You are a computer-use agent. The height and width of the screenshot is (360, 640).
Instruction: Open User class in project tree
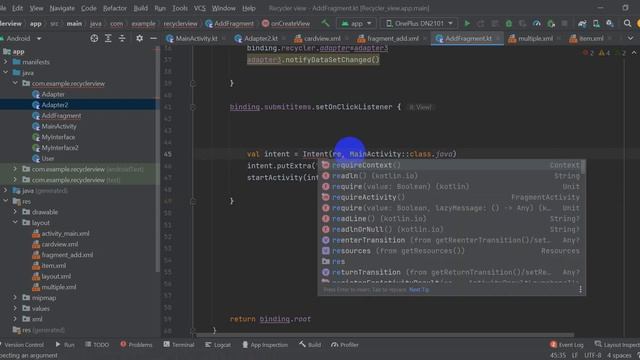[x=47, y=158]
